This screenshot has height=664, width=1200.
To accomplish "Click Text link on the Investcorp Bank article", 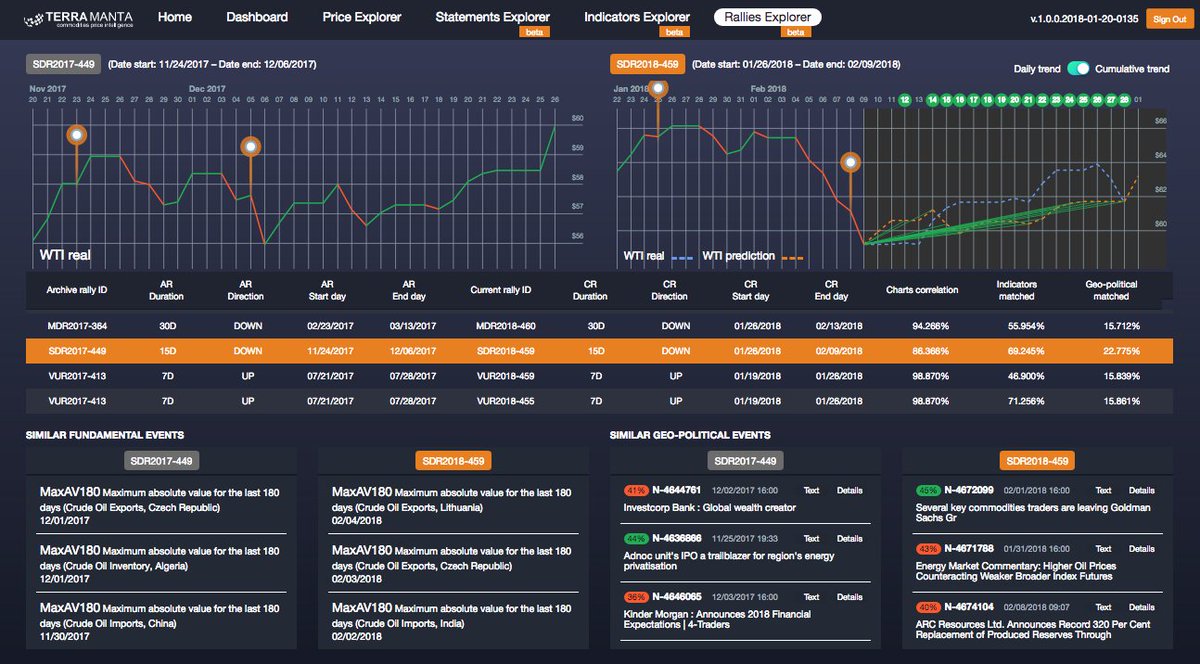I will 811,490.
